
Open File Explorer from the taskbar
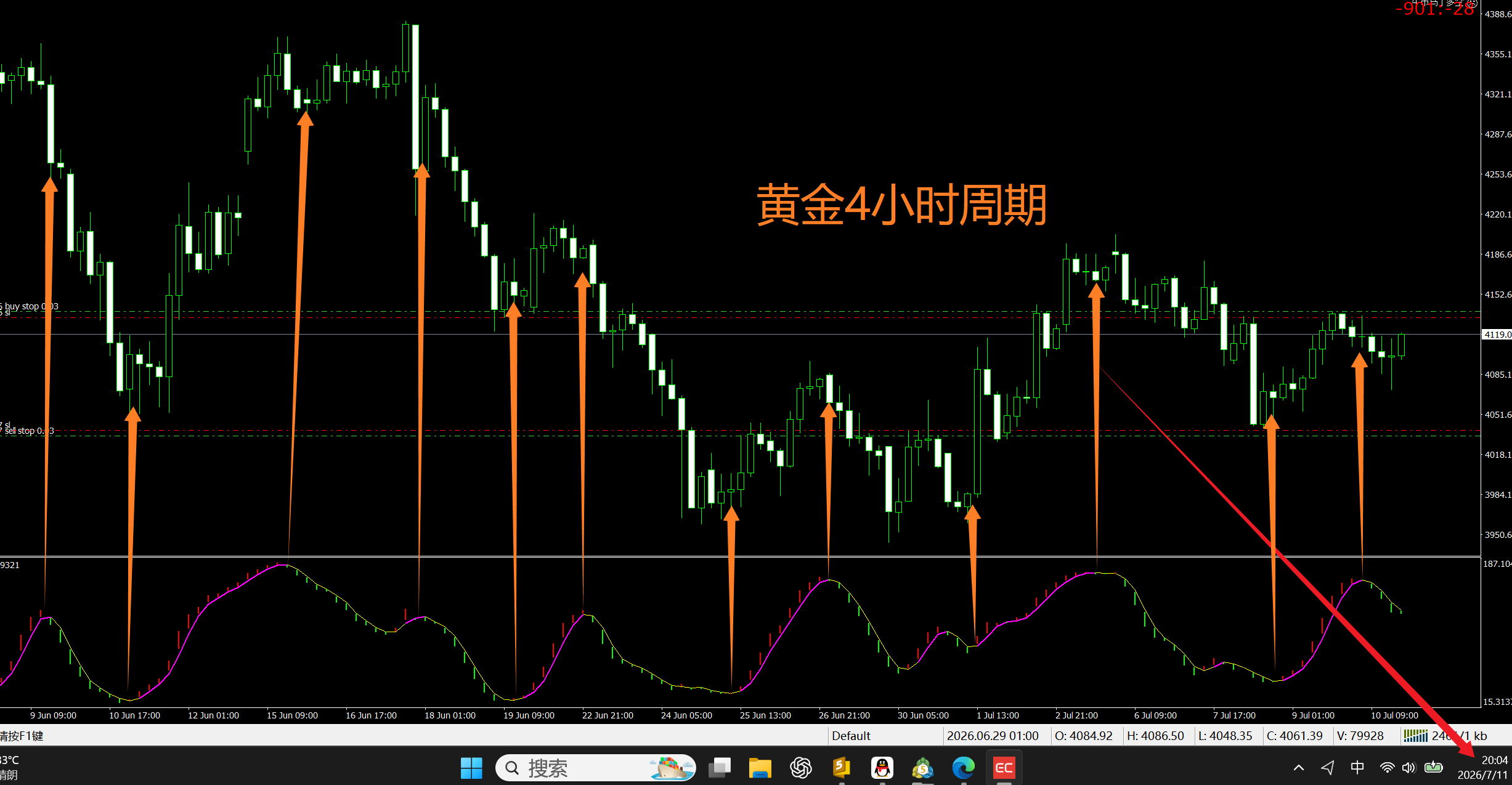760,768
